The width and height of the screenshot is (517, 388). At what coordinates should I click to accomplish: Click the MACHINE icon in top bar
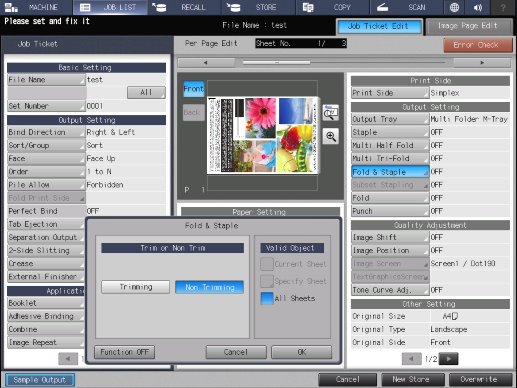(12, 7)
